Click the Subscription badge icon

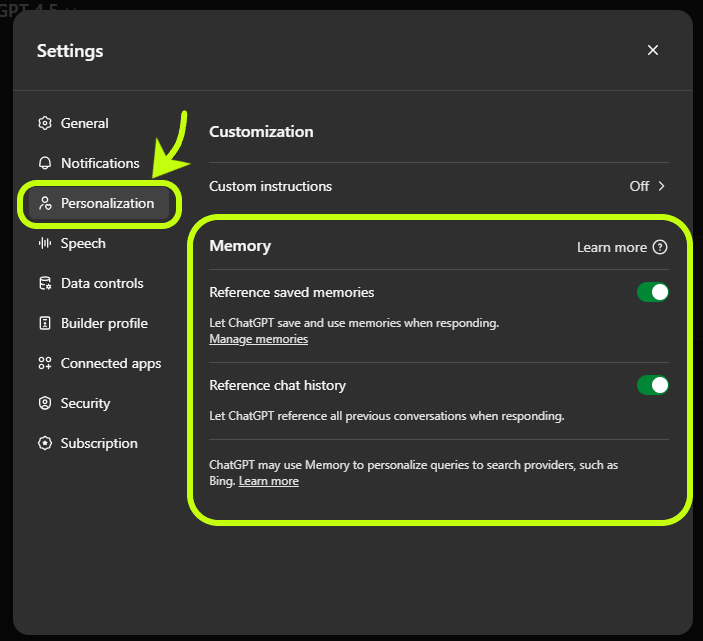(45, 443)
